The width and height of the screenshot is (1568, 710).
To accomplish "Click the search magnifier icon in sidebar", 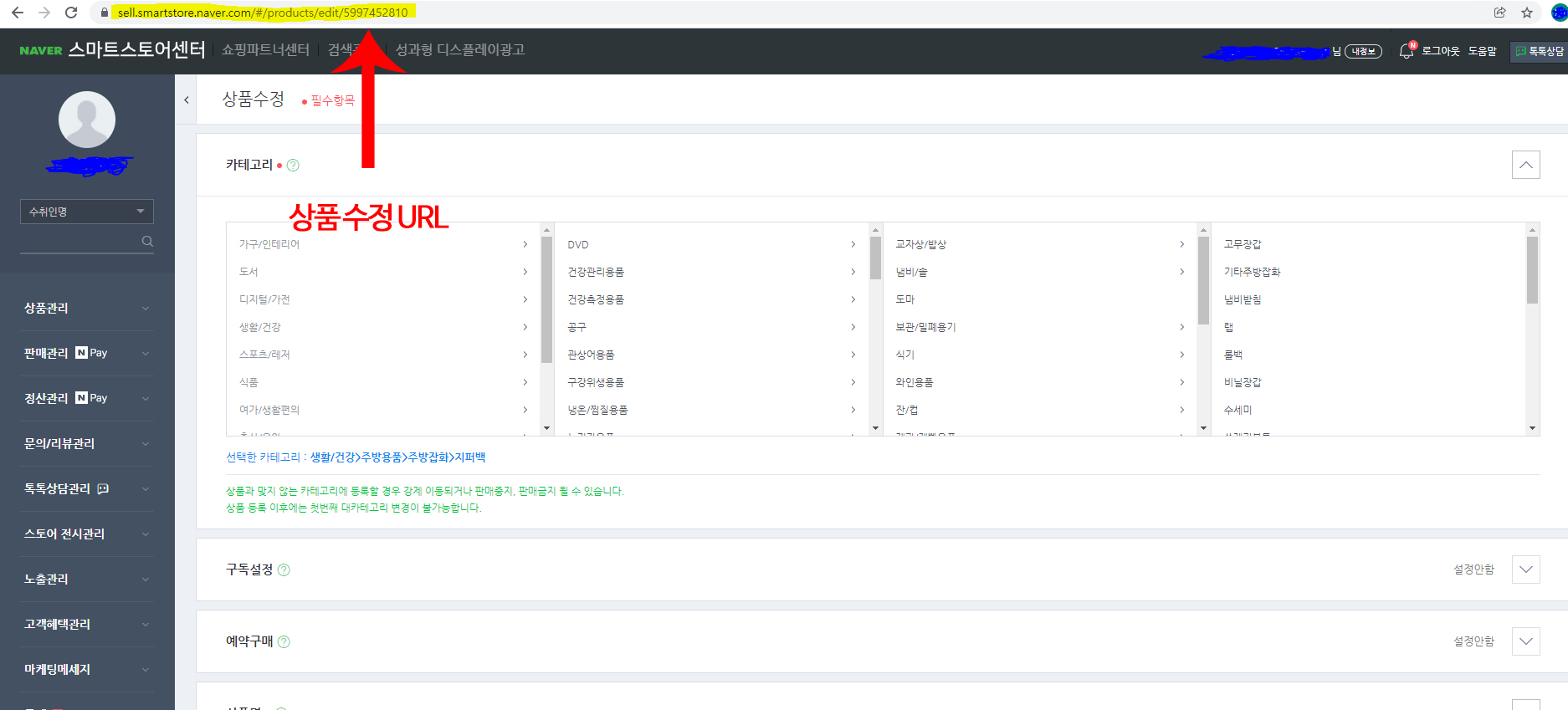I will [x=147, y=242].
